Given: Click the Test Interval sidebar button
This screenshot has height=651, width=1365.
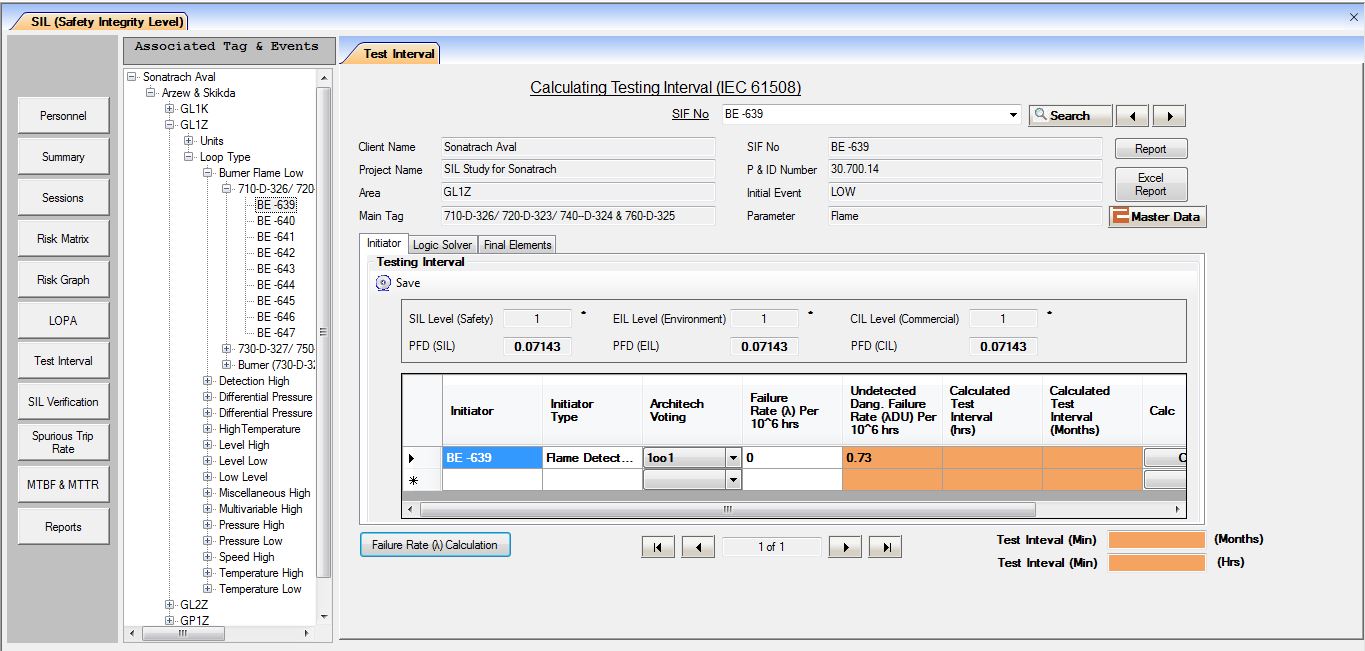Looking at the screenshot, I should [x=63, y=361].
